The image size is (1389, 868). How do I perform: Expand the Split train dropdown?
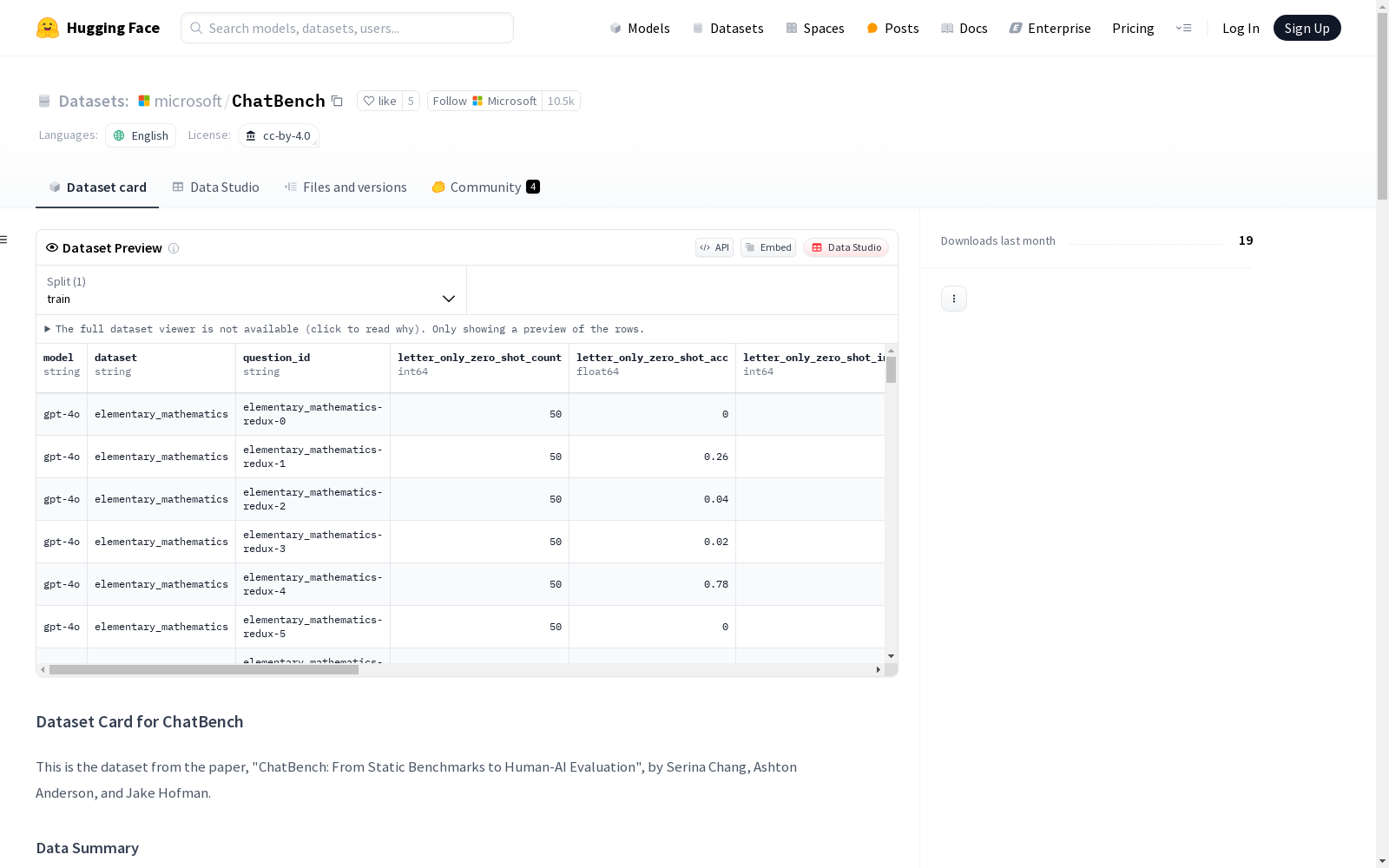point(252,290)
